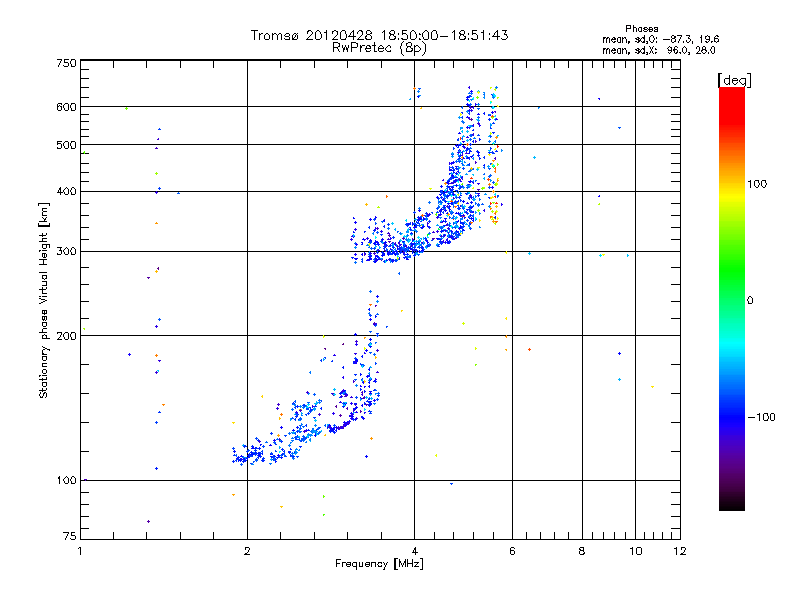The height and width of the screenshot is (600, 800).
Task: Click the '[deg]' colorbar unit label
Action: pyautogui.click(x=734, y=80)
